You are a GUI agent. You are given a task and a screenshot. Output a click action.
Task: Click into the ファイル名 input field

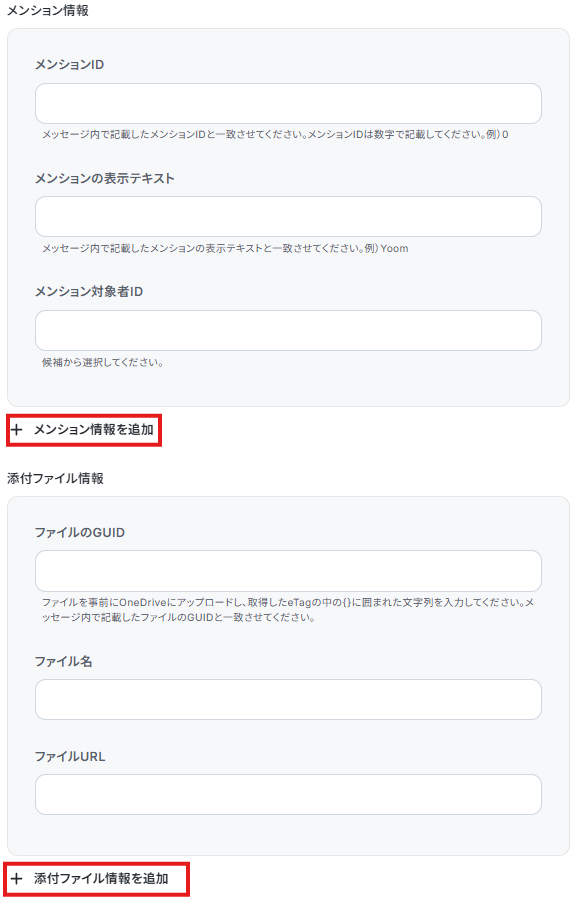(288, 700)
